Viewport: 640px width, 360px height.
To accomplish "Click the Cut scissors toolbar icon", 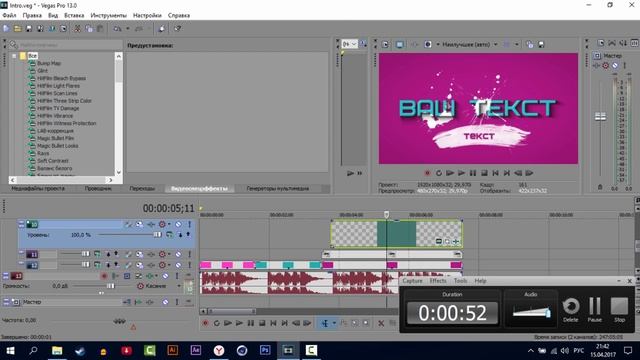I will tap(77, 29).
